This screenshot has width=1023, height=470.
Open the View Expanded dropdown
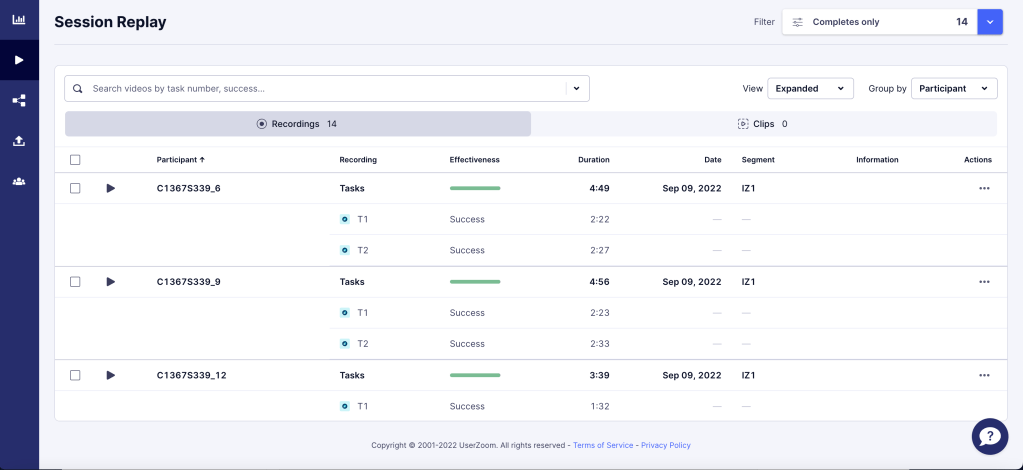(x=810, y=88)
